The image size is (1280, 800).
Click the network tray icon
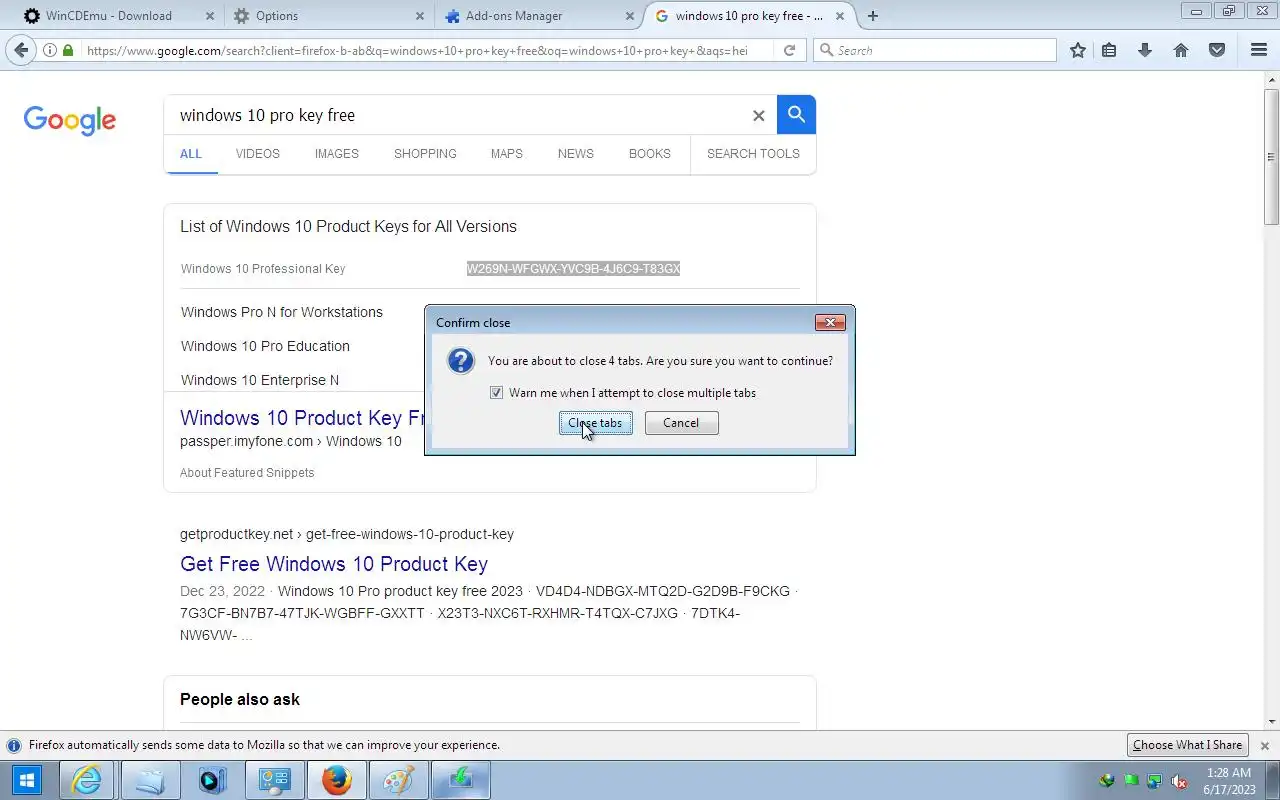tap(1155, 781)
